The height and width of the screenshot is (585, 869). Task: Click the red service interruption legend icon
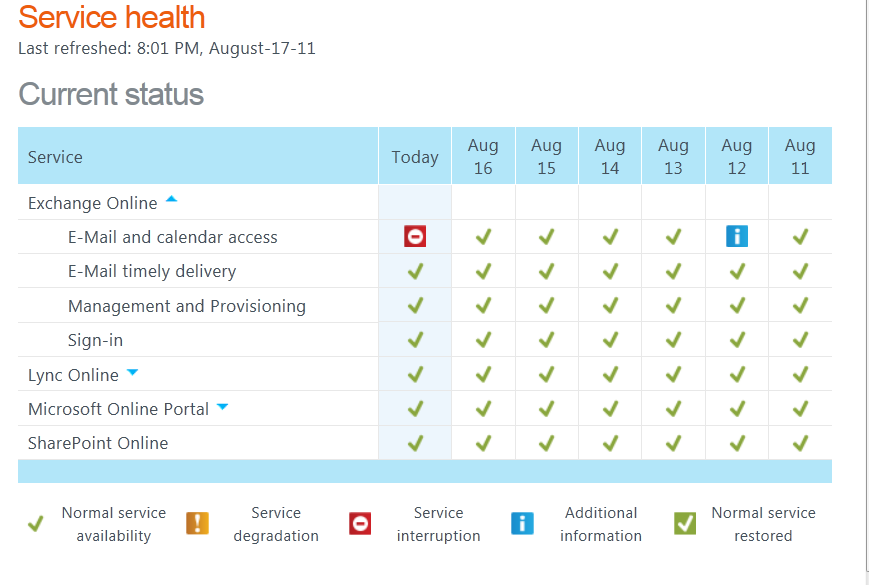[360, 523]
